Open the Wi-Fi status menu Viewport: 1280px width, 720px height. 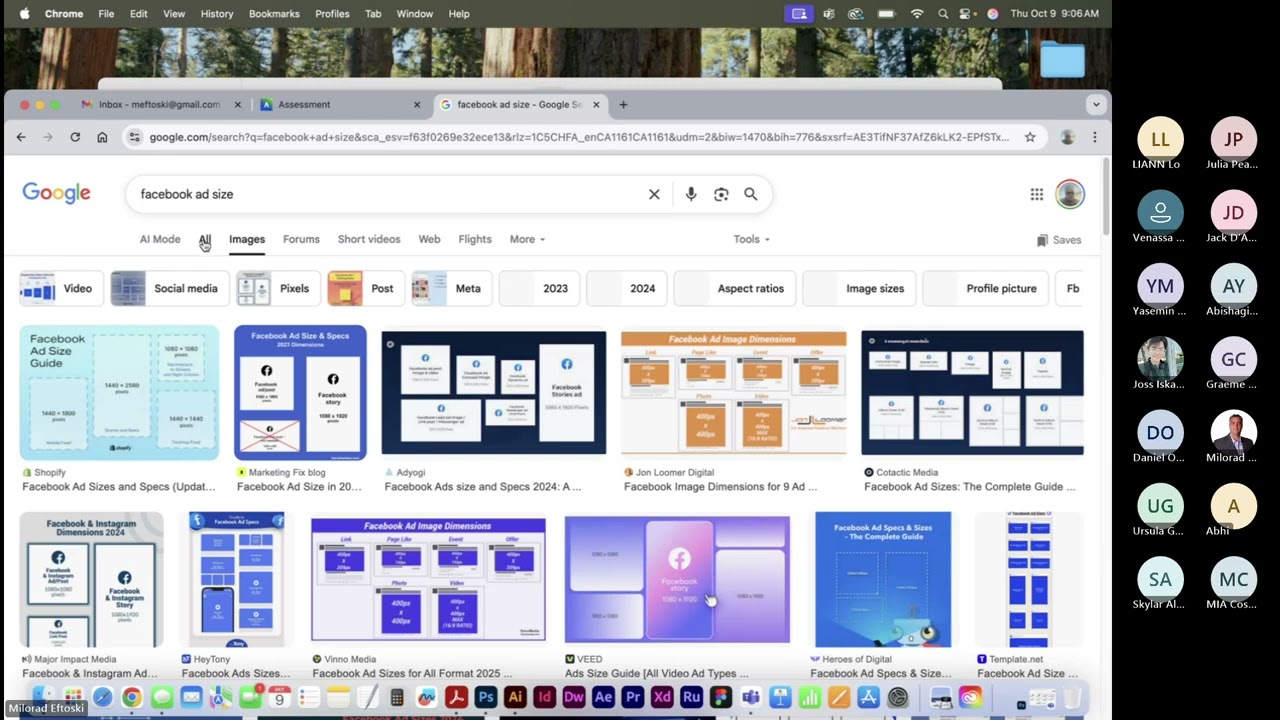click(916, 14)
